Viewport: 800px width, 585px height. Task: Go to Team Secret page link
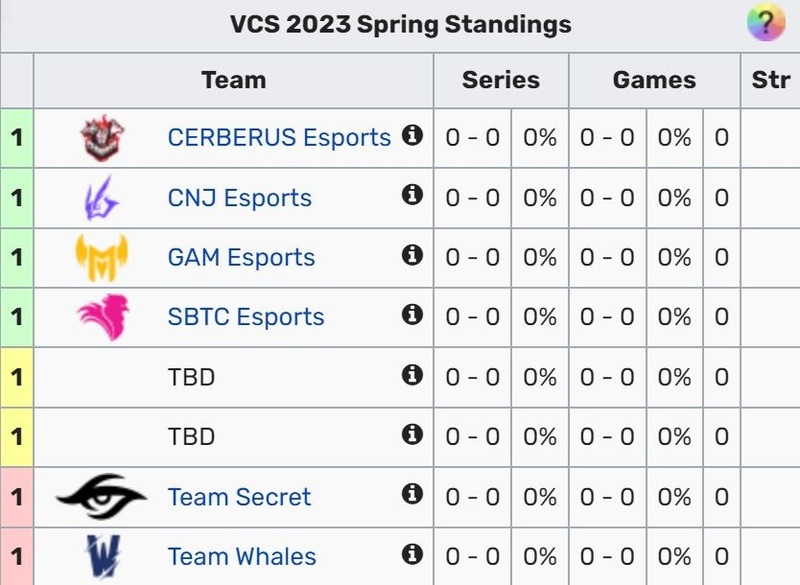239,496
